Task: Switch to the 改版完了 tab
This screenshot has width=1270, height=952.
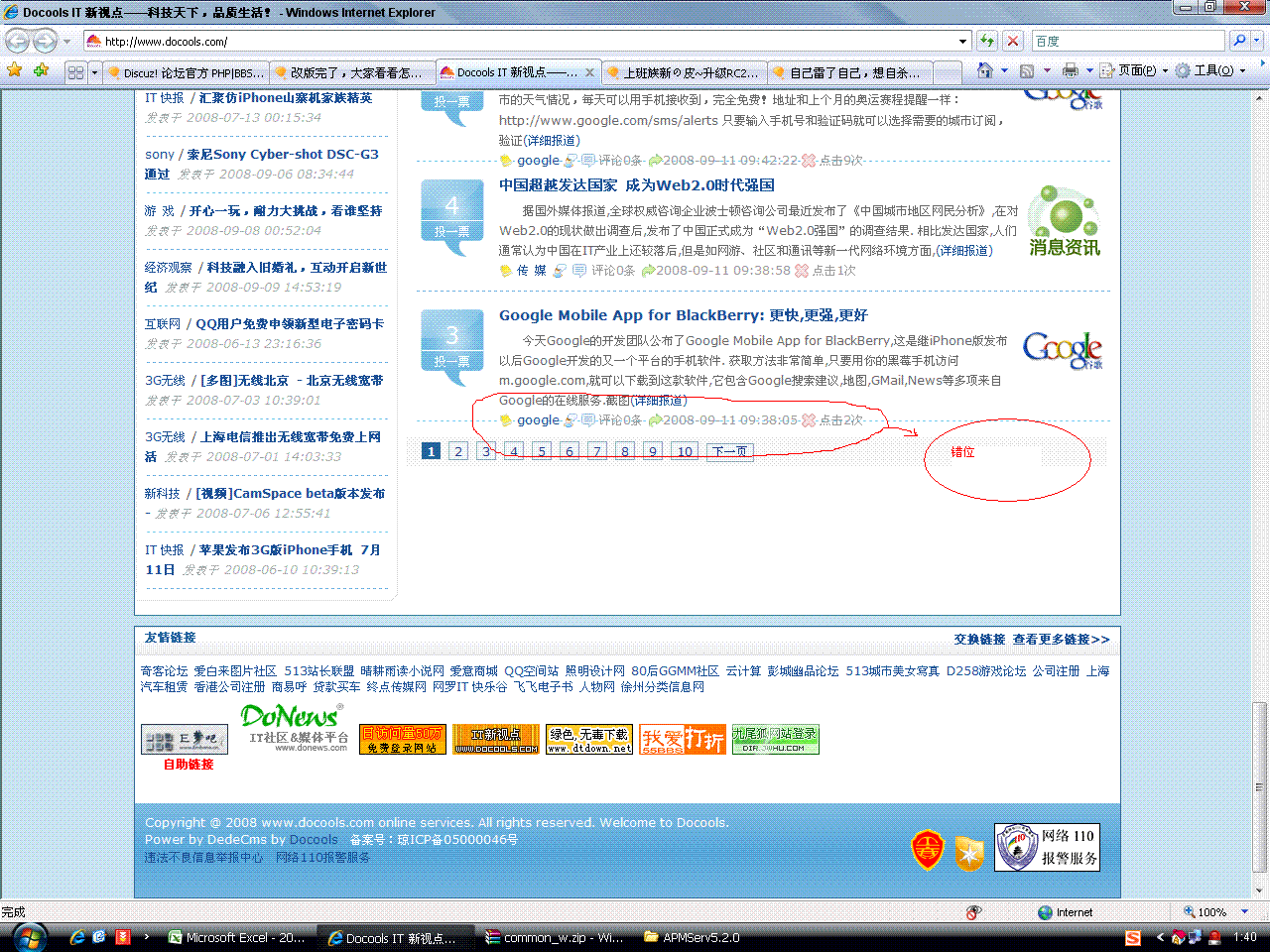Action: (x=352, y=72)
